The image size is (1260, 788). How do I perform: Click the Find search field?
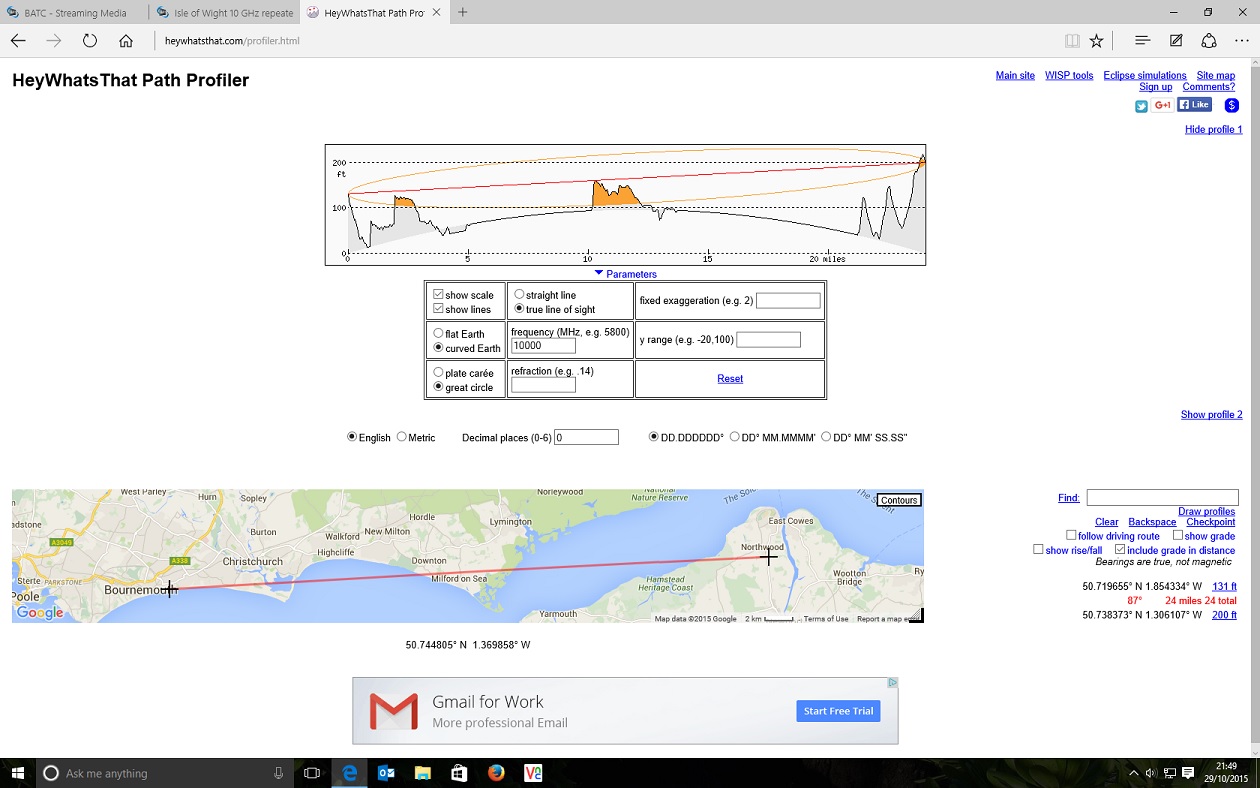click(x=1163, y=498)
